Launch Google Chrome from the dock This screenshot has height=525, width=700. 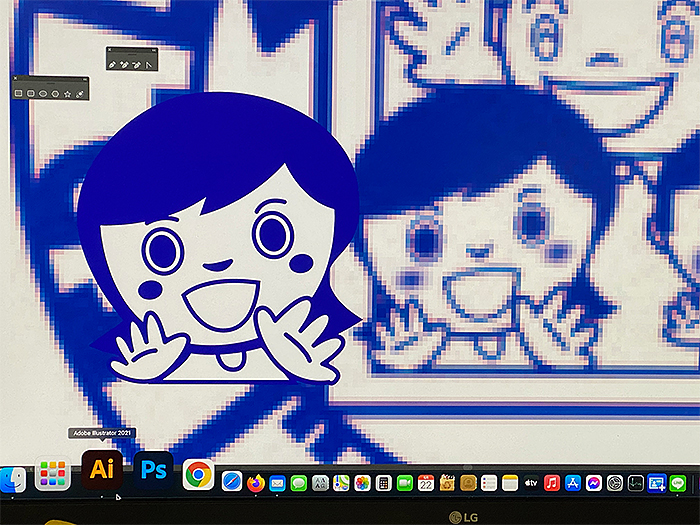pos(198,472)
